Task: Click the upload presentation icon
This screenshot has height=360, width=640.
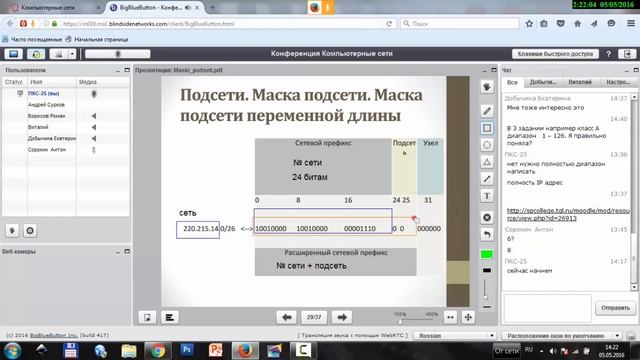Action: 147,317
